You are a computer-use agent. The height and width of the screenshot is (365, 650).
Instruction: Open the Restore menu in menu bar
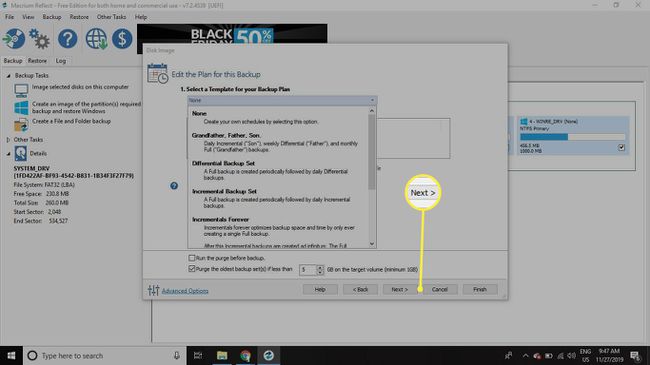(x=79, y=17)
